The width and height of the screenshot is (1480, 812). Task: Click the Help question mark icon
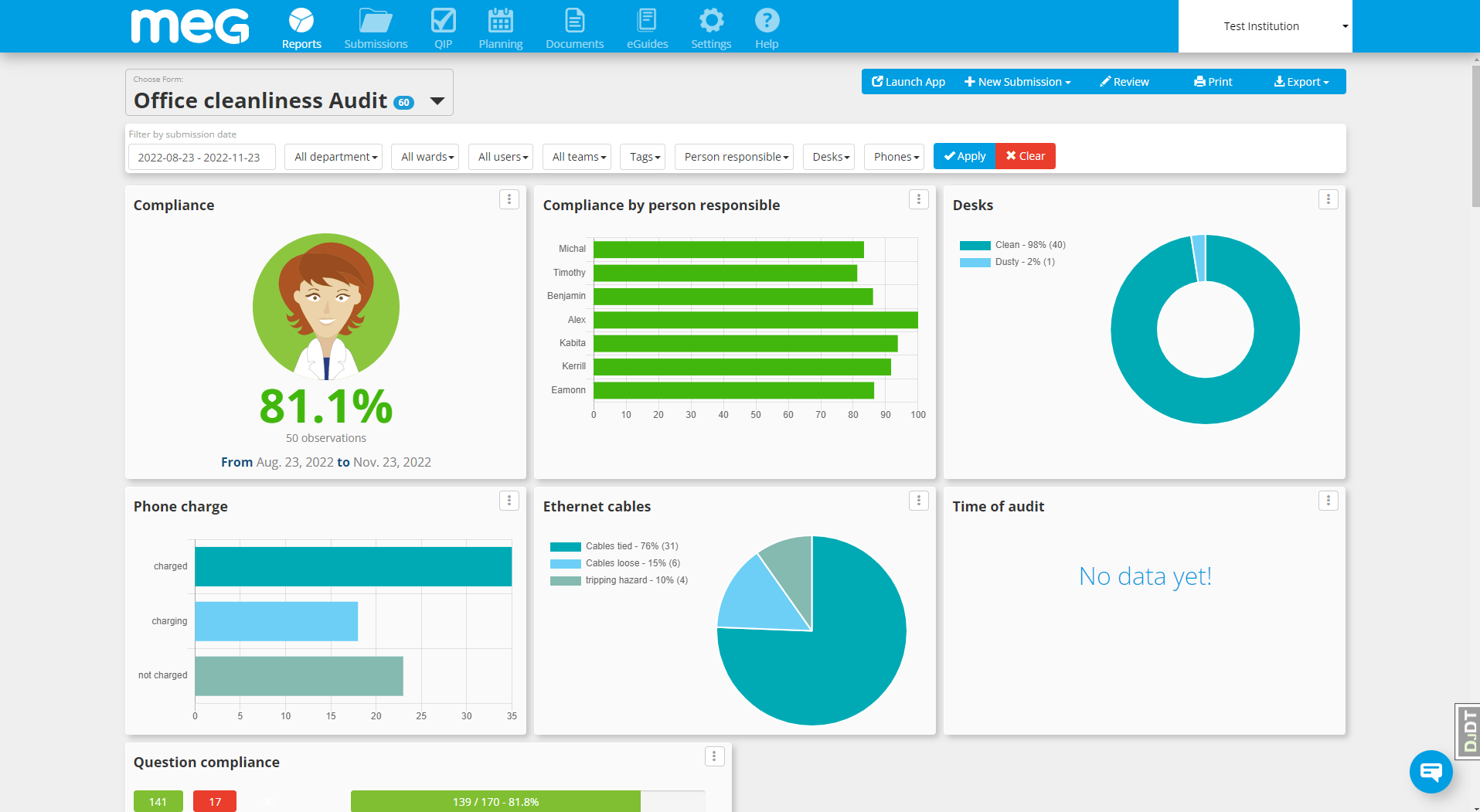click(767, 21)
